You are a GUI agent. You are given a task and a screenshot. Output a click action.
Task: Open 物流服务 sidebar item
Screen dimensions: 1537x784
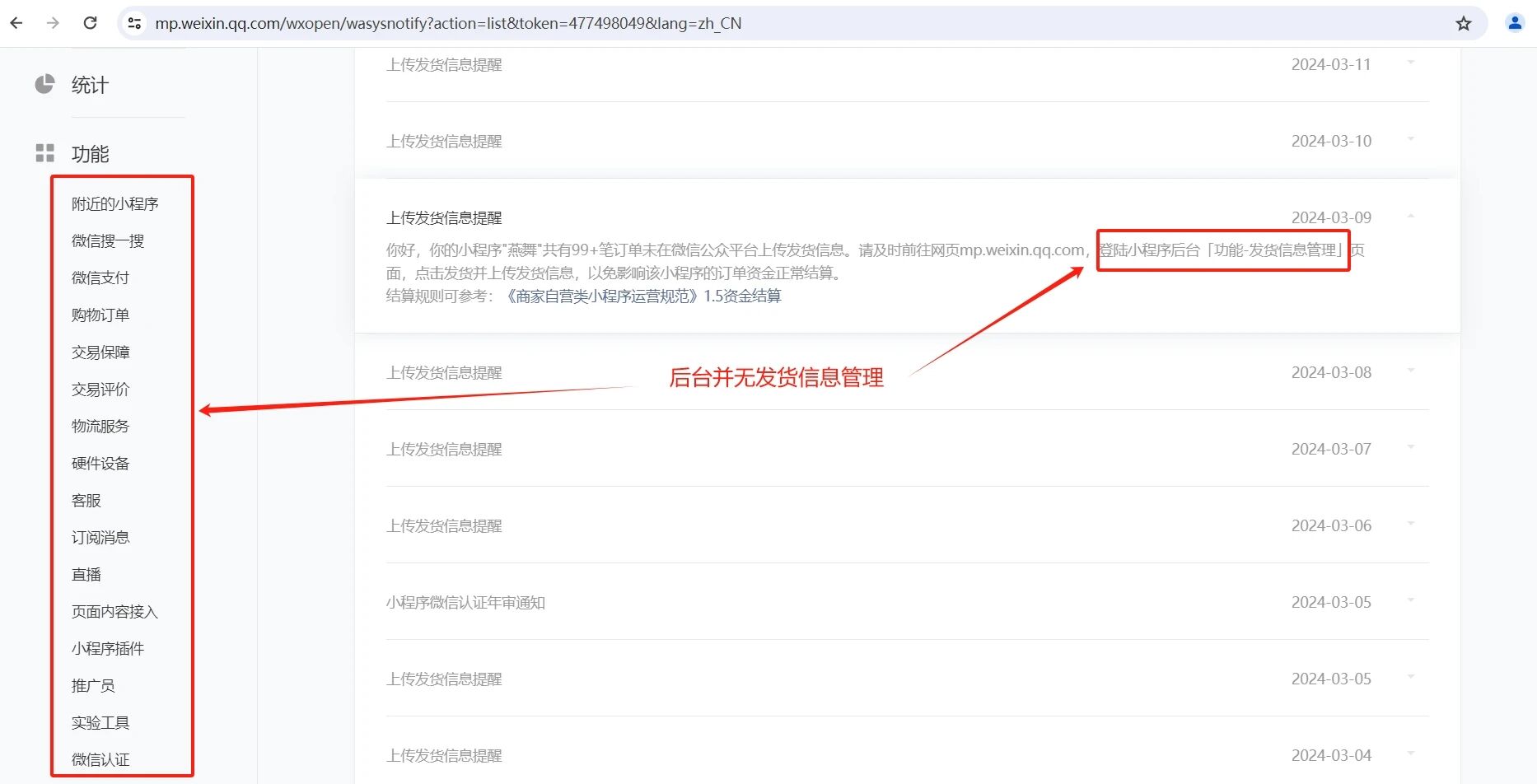pyautogui.click(x=100, y=426)
